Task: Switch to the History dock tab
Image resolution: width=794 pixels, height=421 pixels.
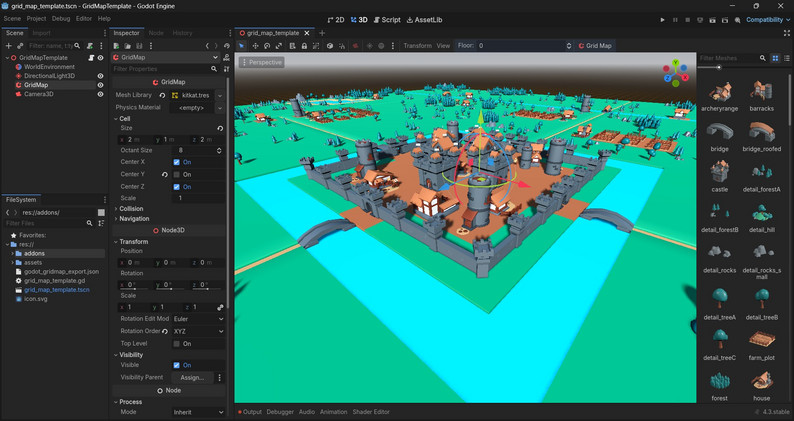Action: point(182,33)
